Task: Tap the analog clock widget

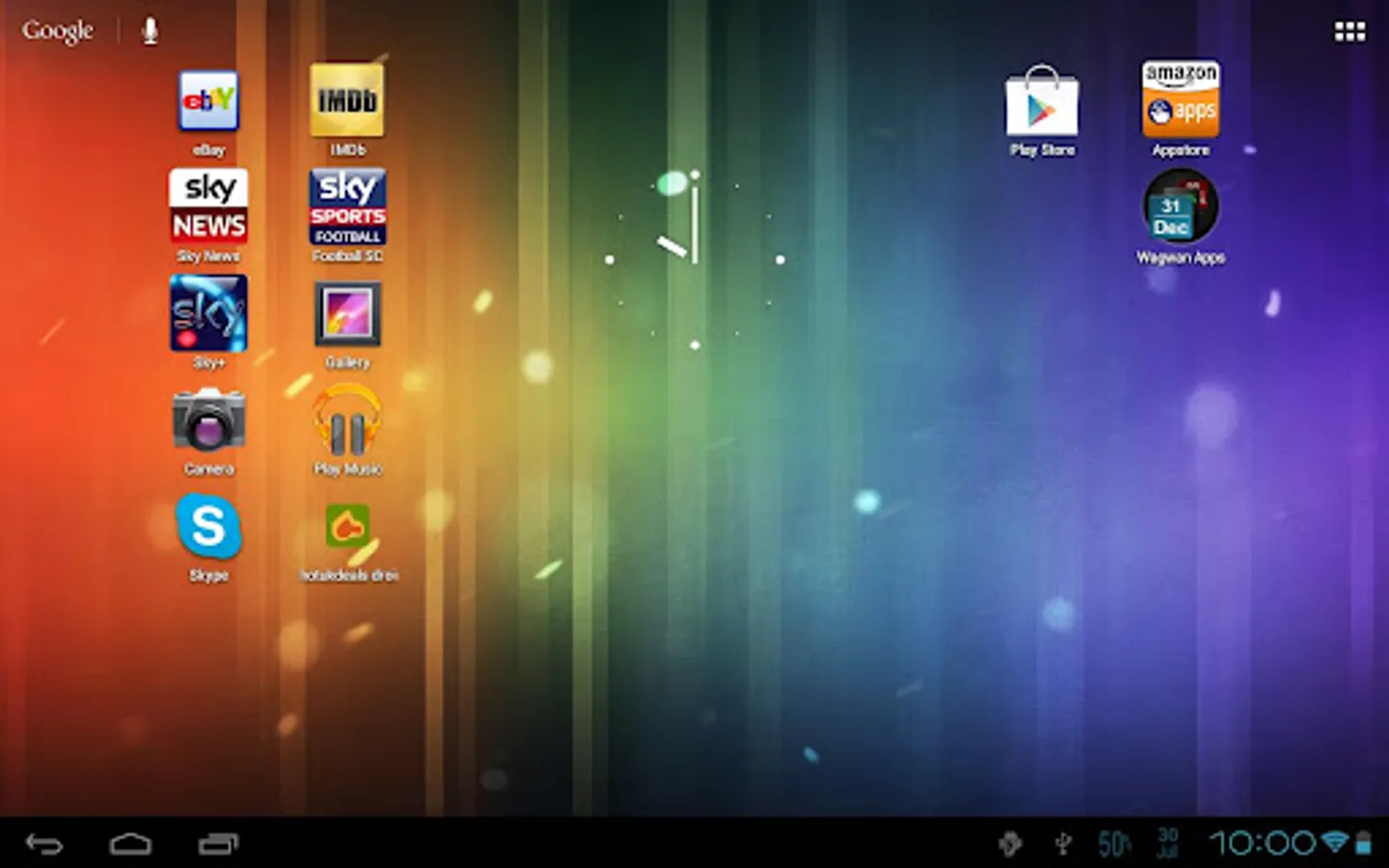Action: click(x=694, y=258)
